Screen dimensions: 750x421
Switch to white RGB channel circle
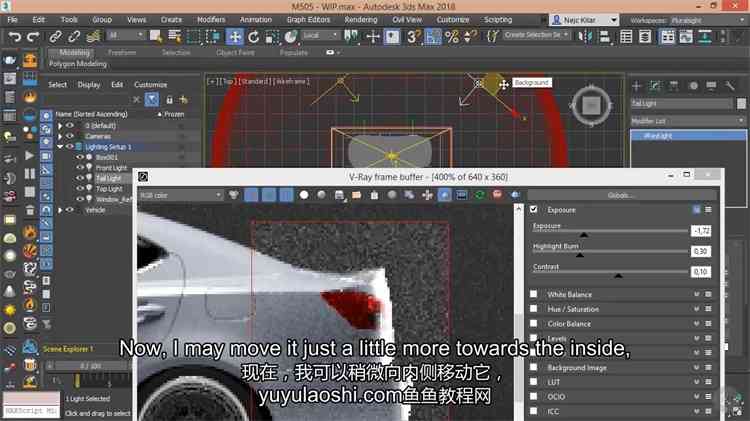pyautogui.click(x=304, y=195)
